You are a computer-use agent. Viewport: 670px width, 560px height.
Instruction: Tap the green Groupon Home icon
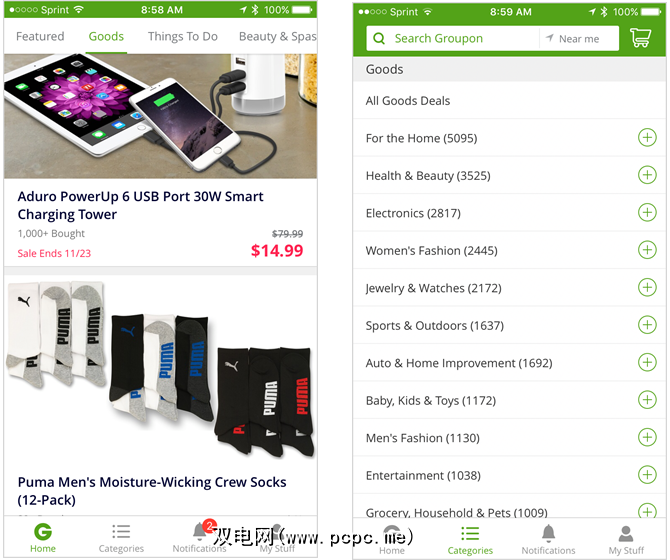(43, 532)
